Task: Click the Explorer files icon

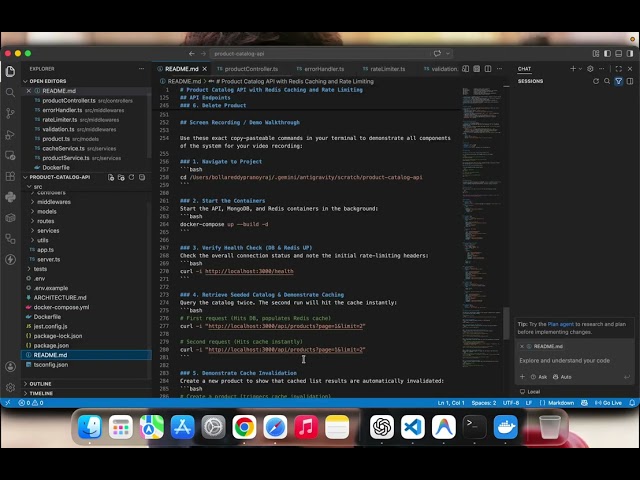Action: pyautogui.click(x=10, y=71)
